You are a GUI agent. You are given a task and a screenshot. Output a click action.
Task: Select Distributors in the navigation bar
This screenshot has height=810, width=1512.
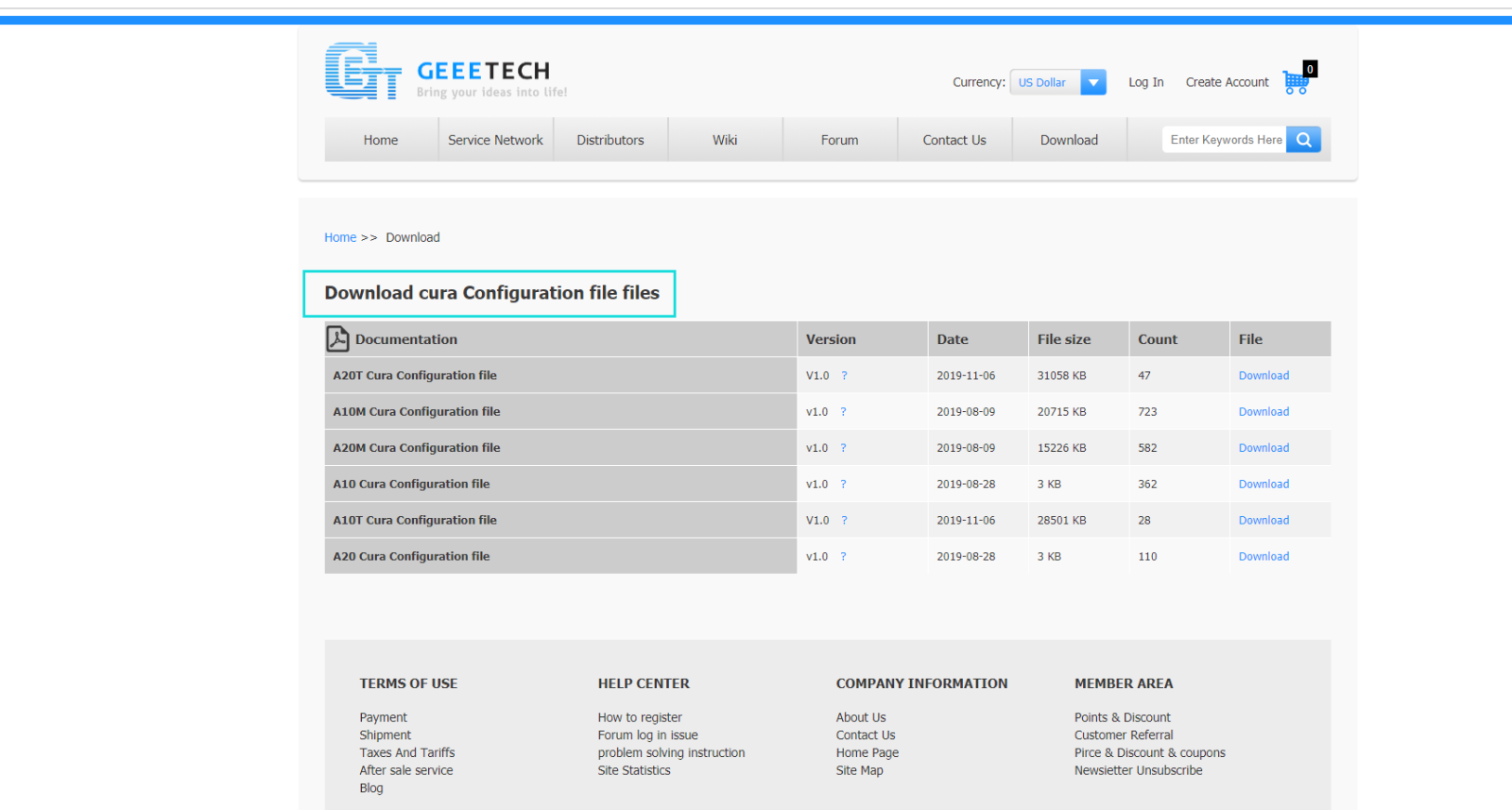[x=610, y=140]
